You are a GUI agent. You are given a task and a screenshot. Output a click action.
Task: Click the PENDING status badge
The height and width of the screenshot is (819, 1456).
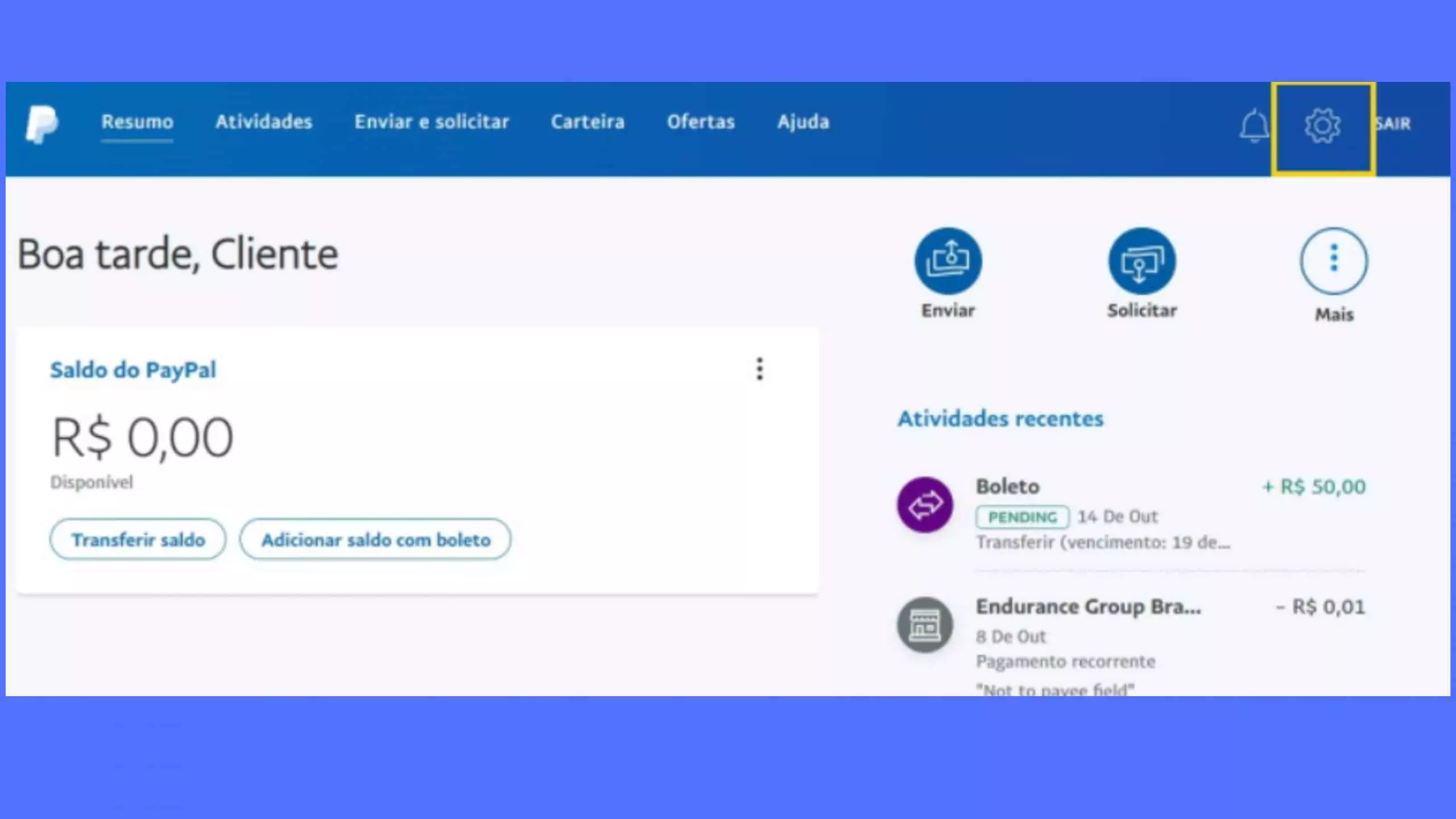pyautogui.click(x=1022, y=517)
